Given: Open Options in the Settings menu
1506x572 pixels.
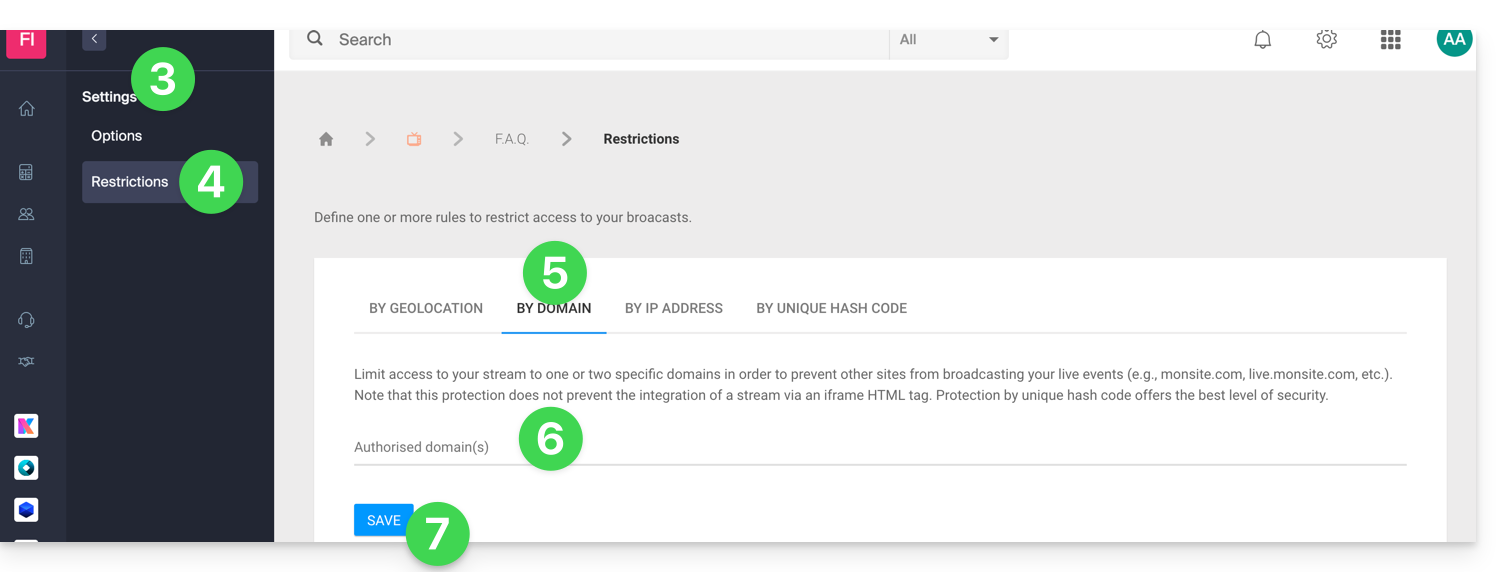Looking at the screenshot, I should pyautogui.click(x=117, y=136).
